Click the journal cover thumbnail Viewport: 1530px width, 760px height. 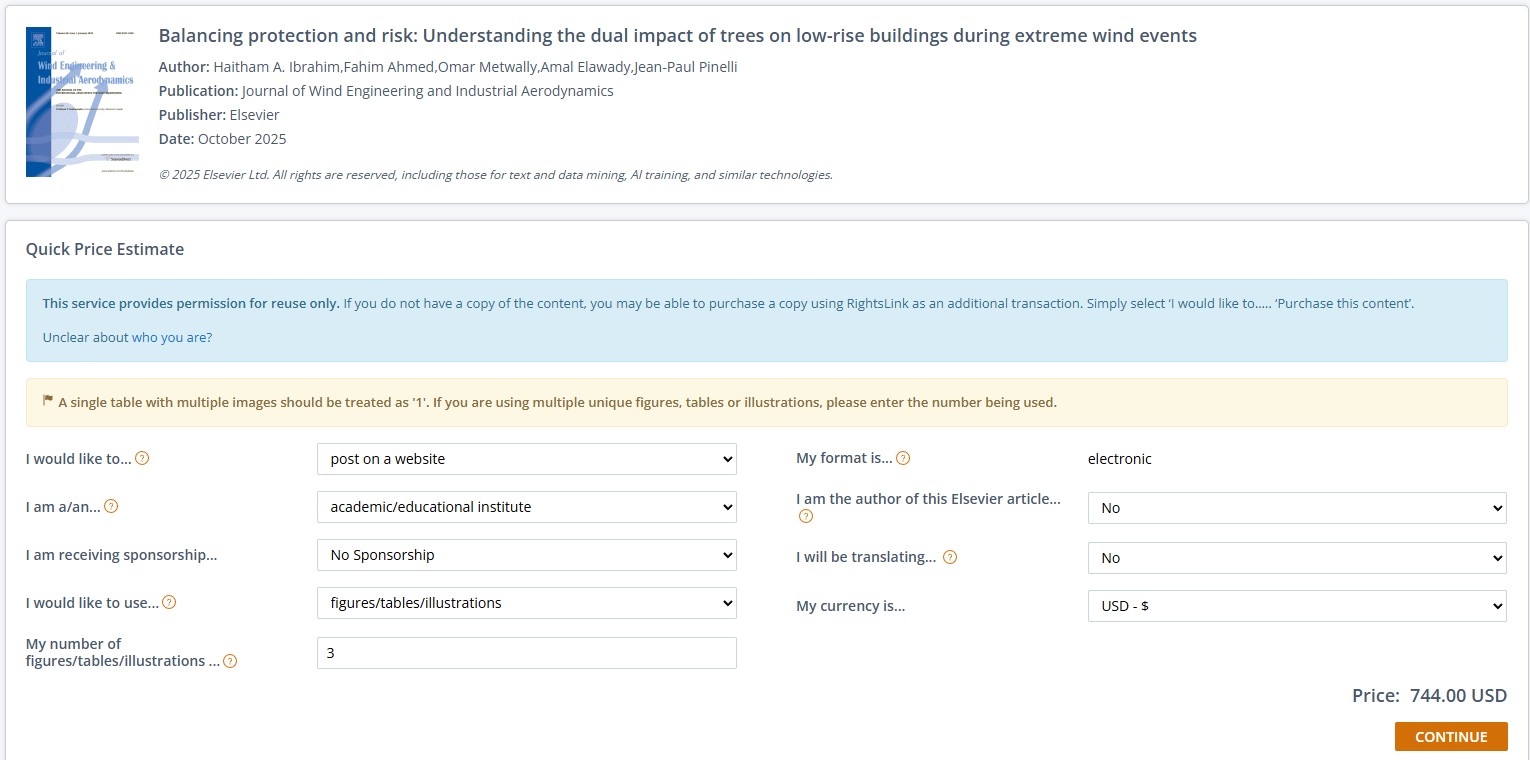click(x=82, y=102)
